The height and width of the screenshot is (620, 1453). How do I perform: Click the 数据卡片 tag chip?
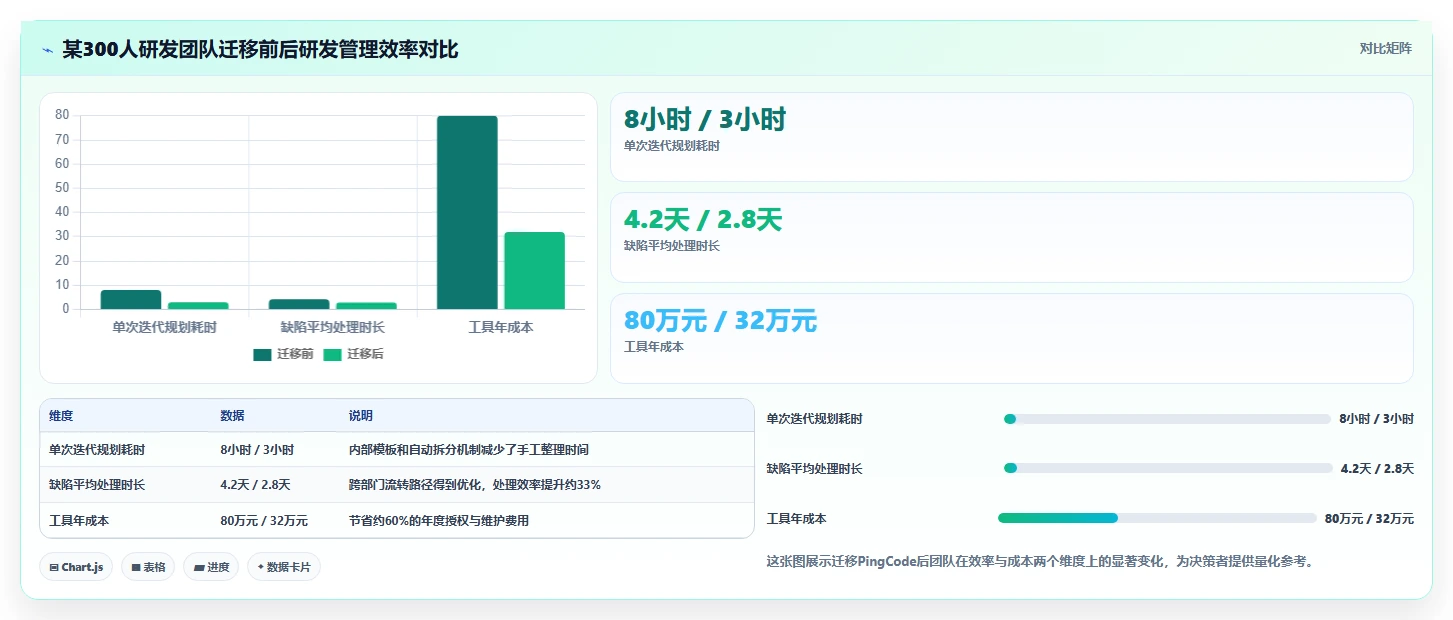(284, 567)
